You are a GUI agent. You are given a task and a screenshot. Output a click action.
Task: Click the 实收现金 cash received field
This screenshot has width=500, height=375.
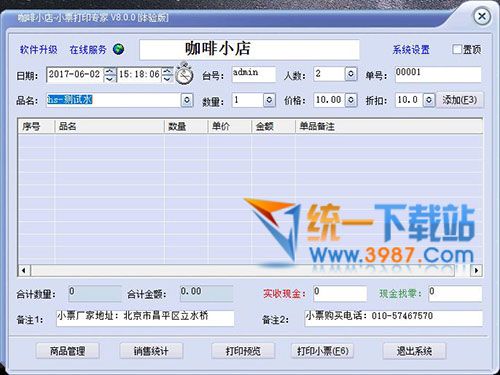click(x=340, y=293)
